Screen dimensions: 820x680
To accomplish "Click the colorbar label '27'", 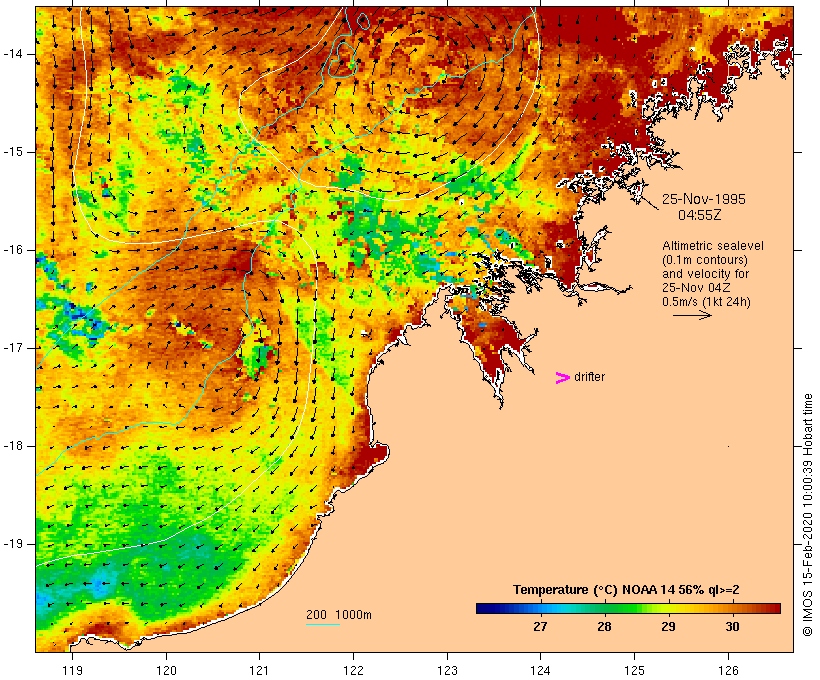I will pos(540,626).
